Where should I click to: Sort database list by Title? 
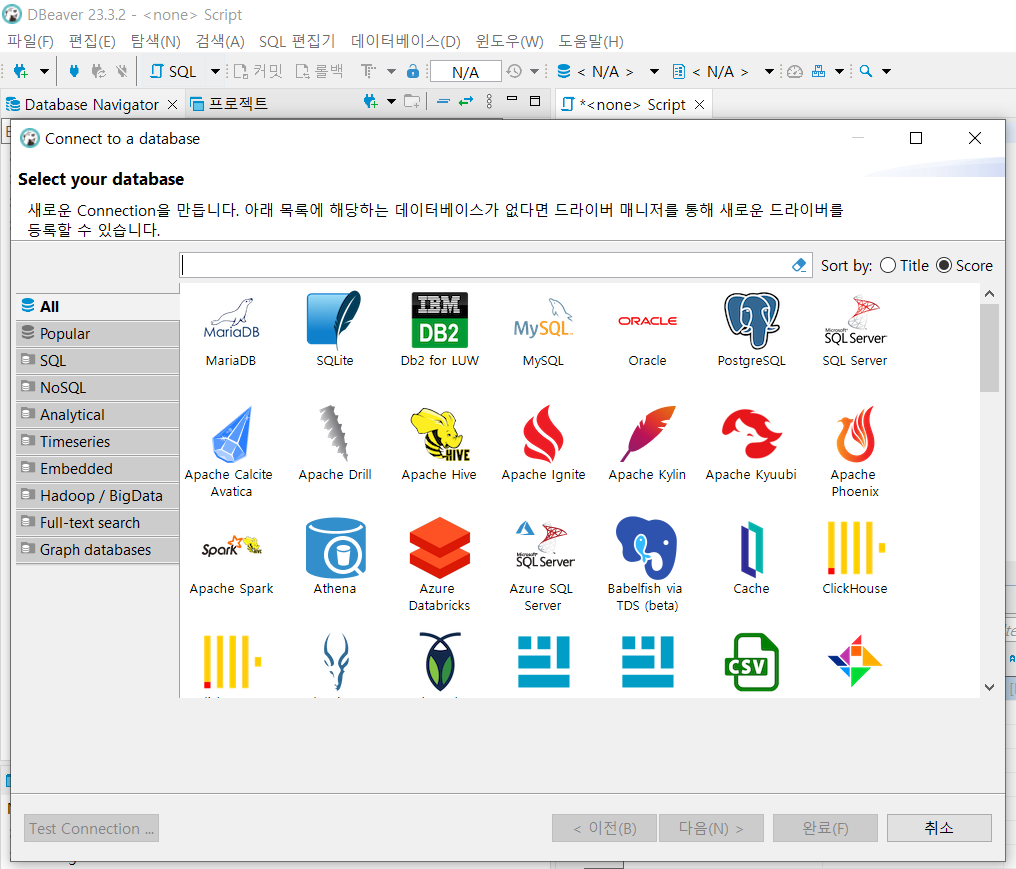pyautogui.click(x=905, y=266)
